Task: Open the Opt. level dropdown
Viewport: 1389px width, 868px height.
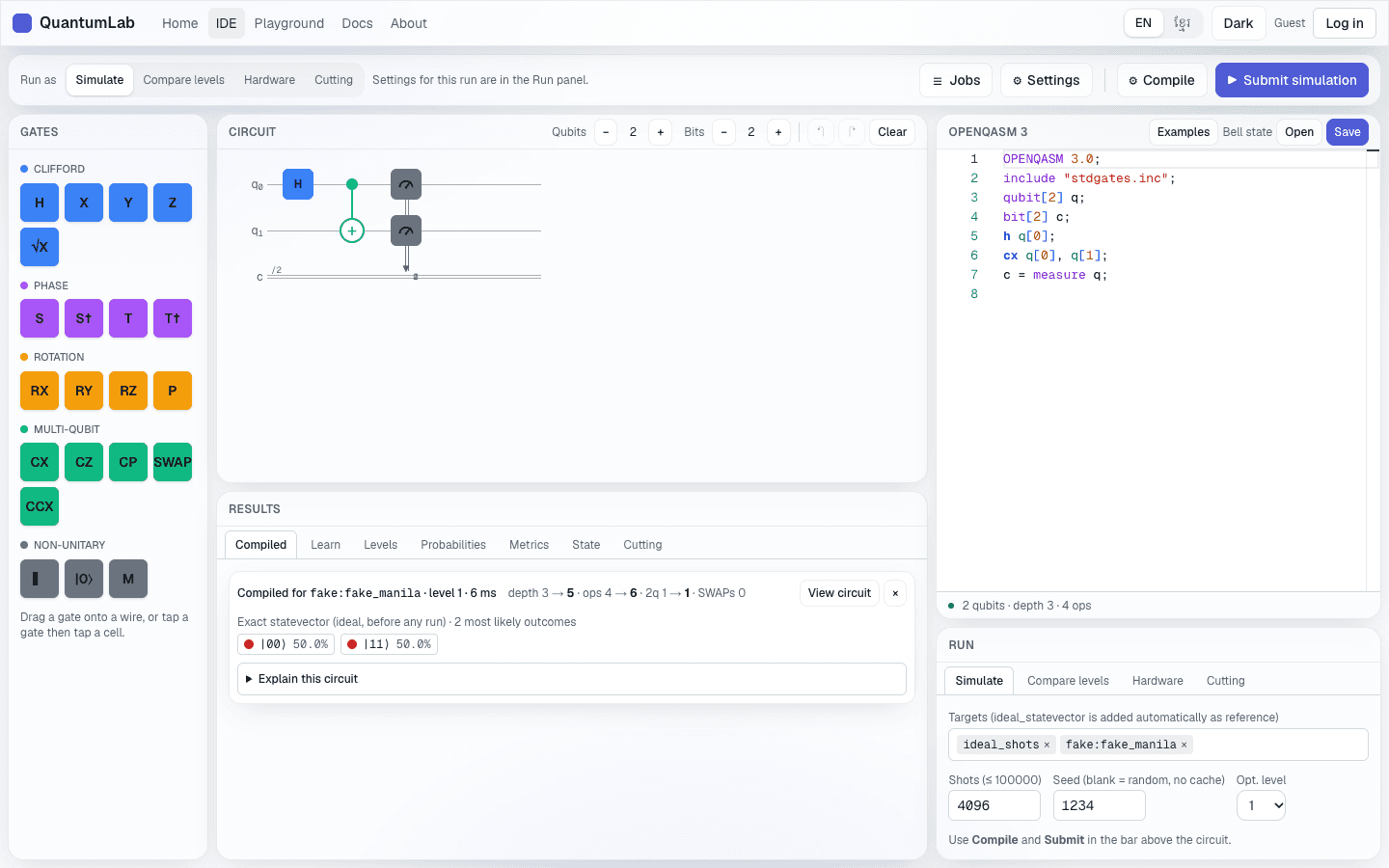Action: (1262, 805)
